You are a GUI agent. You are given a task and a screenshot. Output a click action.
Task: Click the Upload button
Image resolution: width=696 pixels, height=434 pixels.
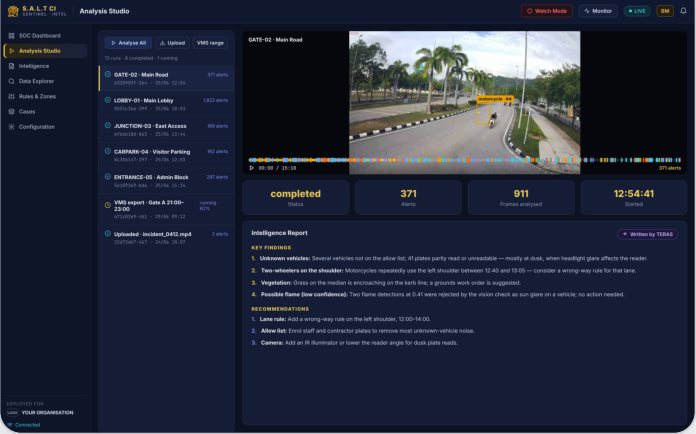tap(172, 43)
